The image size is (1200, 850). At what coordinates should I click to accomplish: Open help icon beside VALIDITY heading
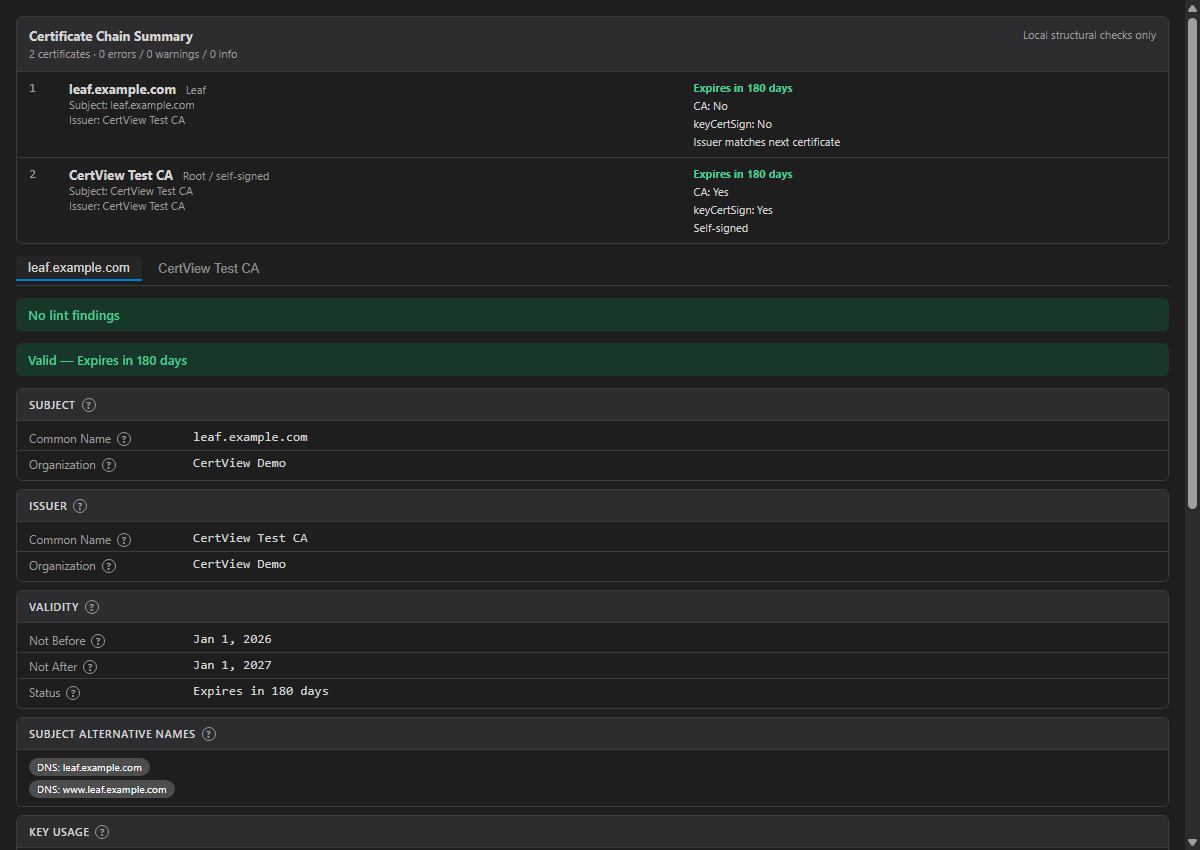pyautogui.click(x=92, y=607)
